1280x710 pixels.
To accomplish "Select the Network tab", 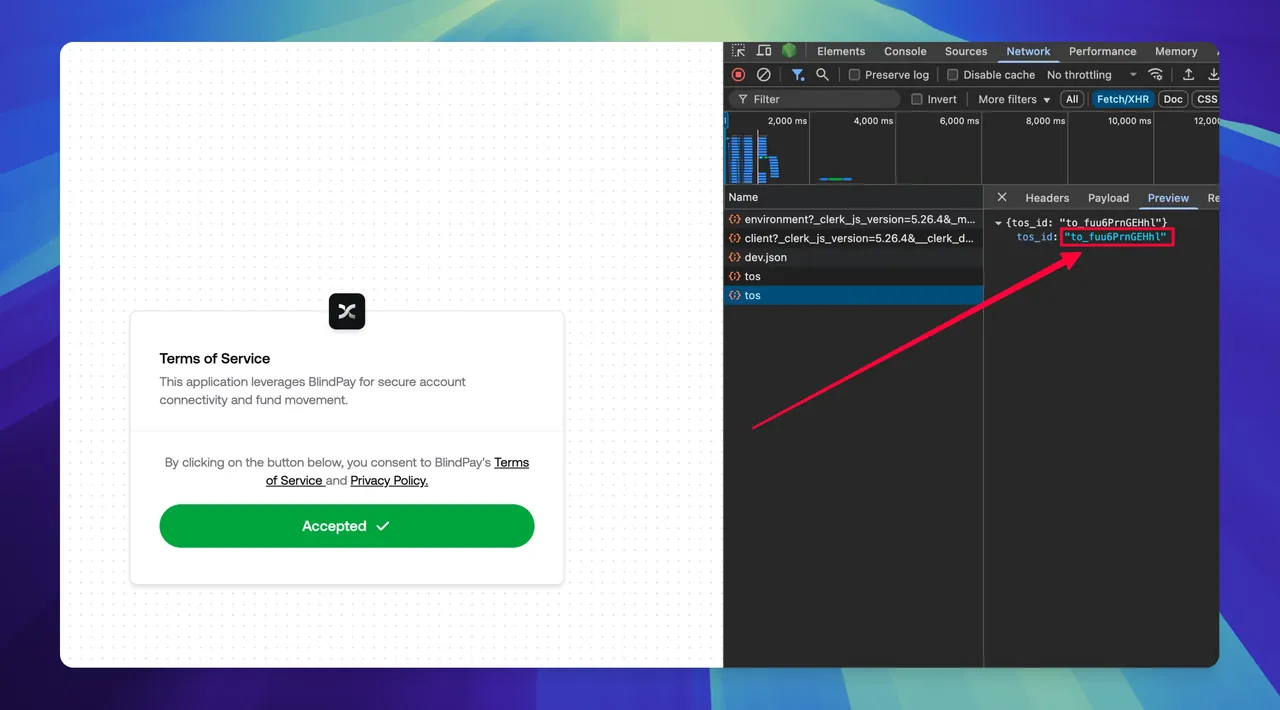I will (x=1028, y=51).
